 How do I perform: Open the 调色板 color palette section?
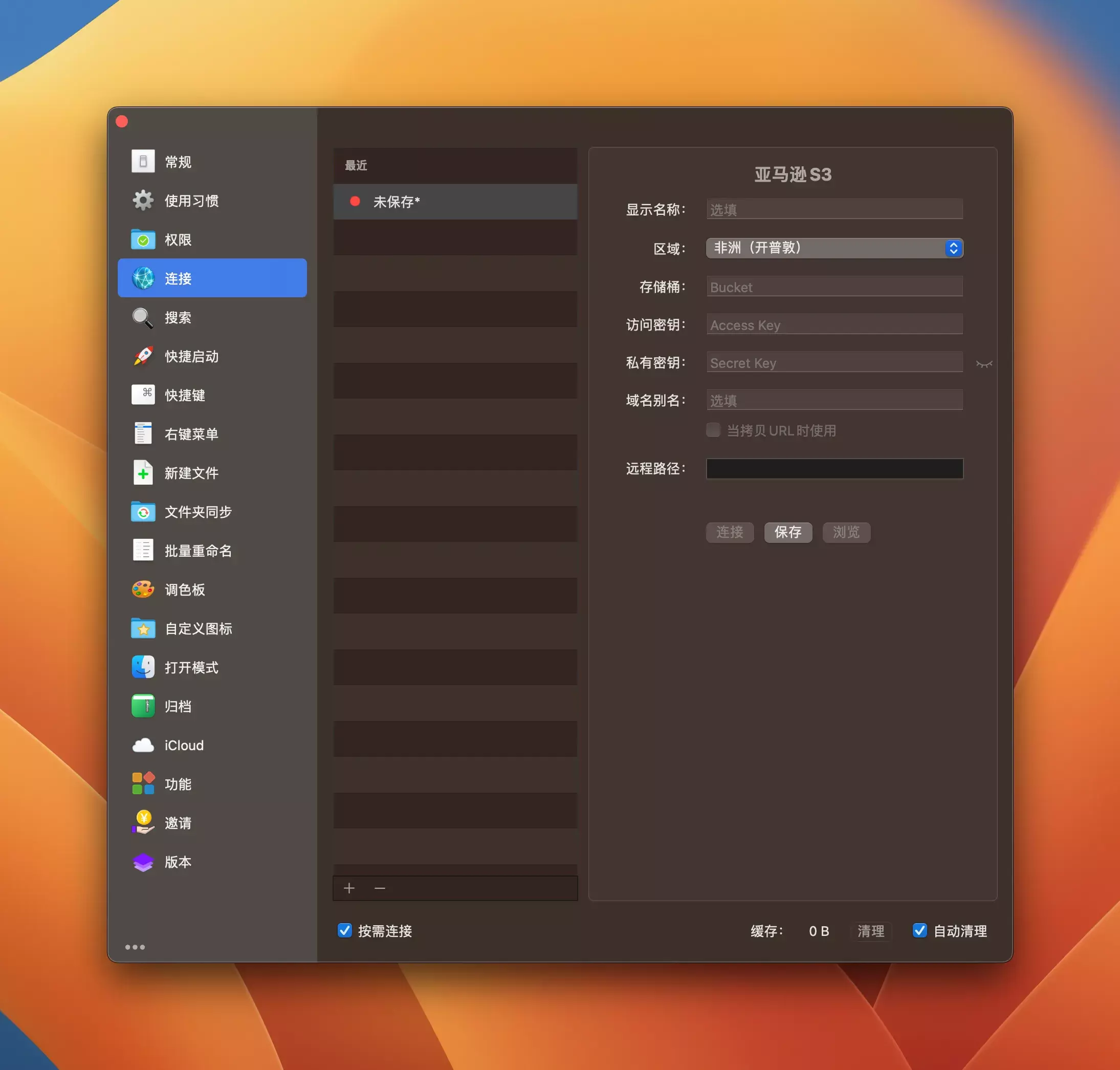click(x=184, y=590)
